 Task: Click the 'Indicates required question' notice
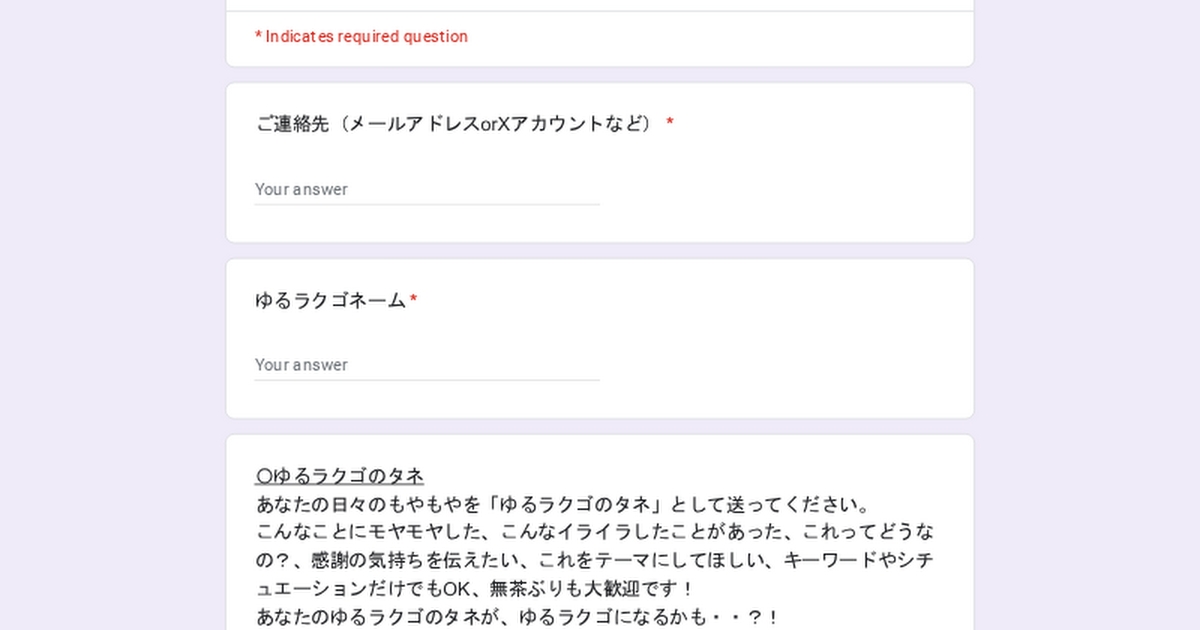361,37
